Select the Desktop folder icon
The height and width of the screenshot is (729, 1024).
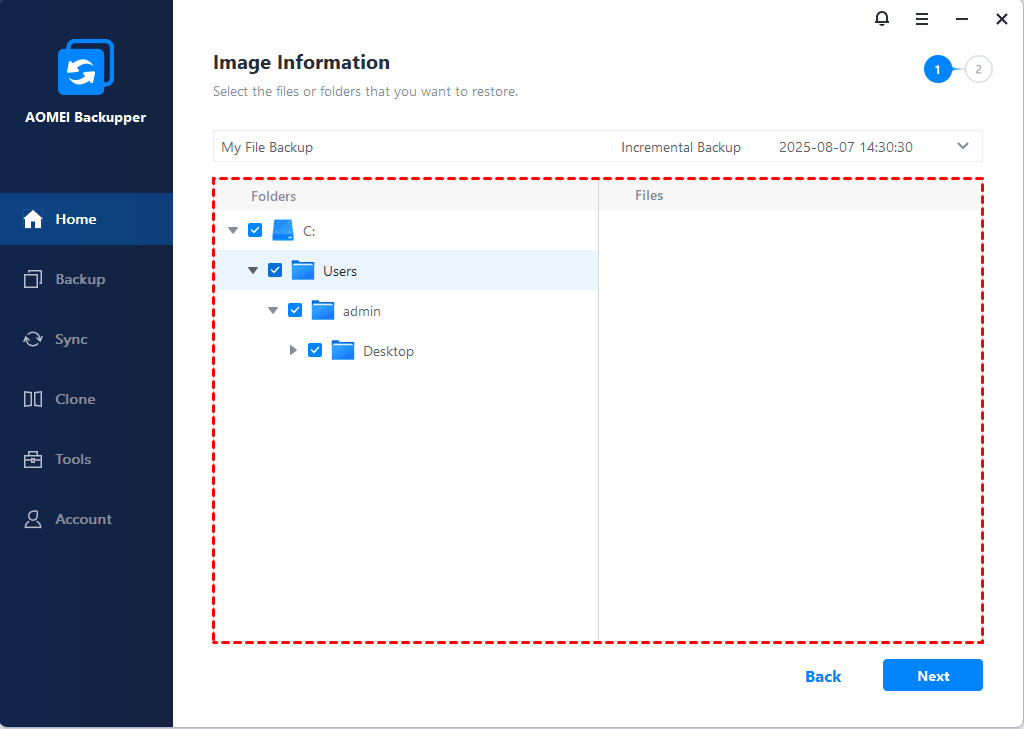click(343, 350)
